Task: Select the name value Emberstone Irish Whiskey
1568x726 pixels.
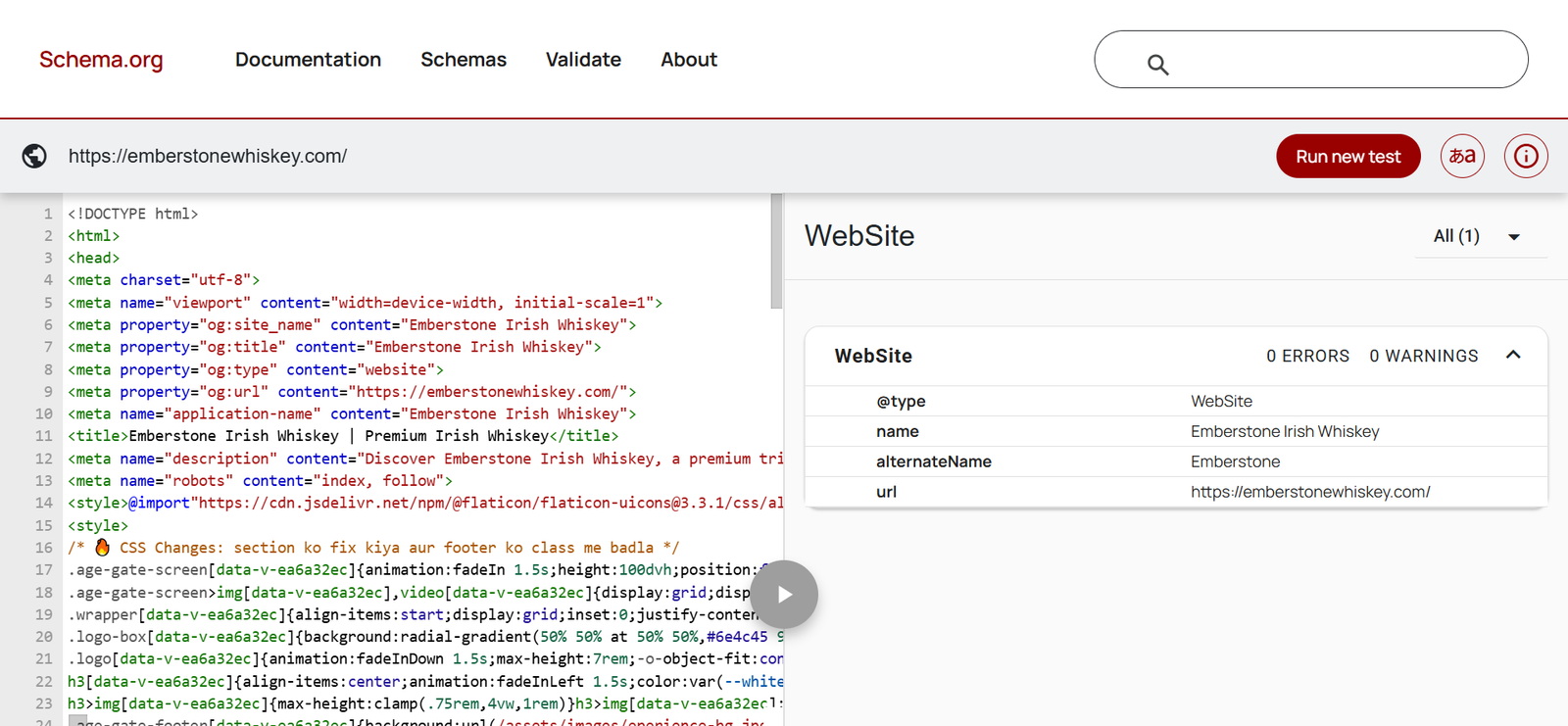Action: [1285, 432]
